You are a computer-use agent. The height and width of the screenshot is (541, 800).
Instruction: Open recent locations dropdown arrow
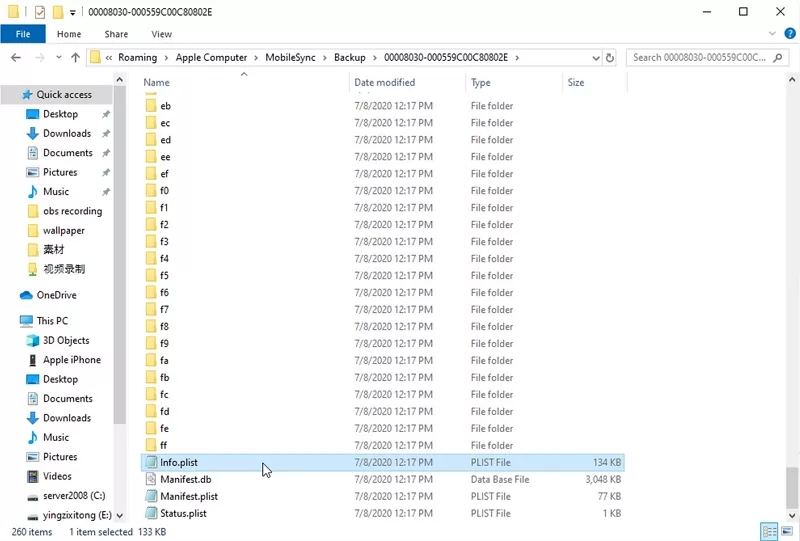click(59, 58)
